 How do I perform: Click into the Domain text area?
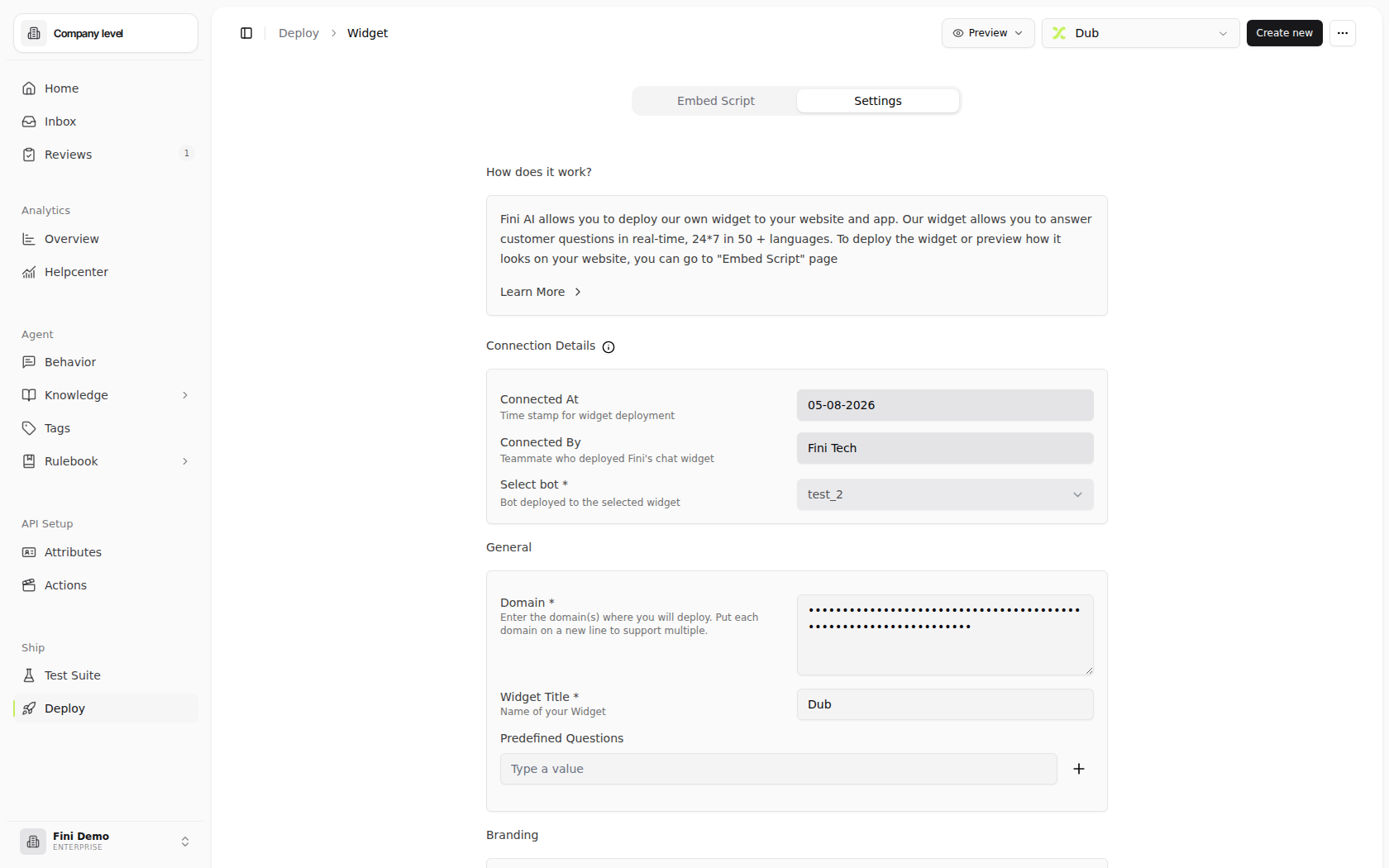pyautogui.click(x=945, y=635)
